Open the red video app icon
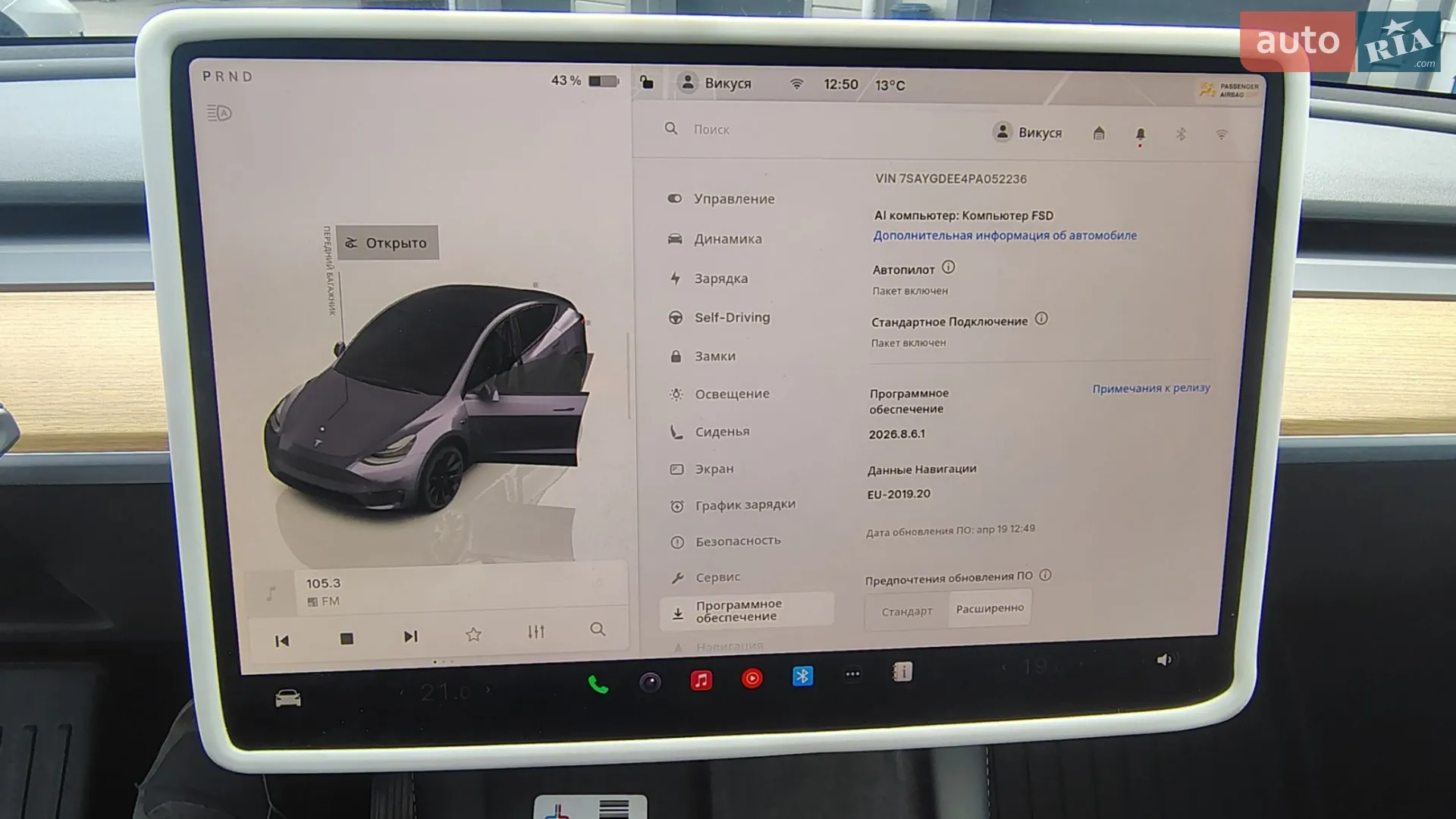This screenshot has width=1456, height=819. tap(752, 679)
